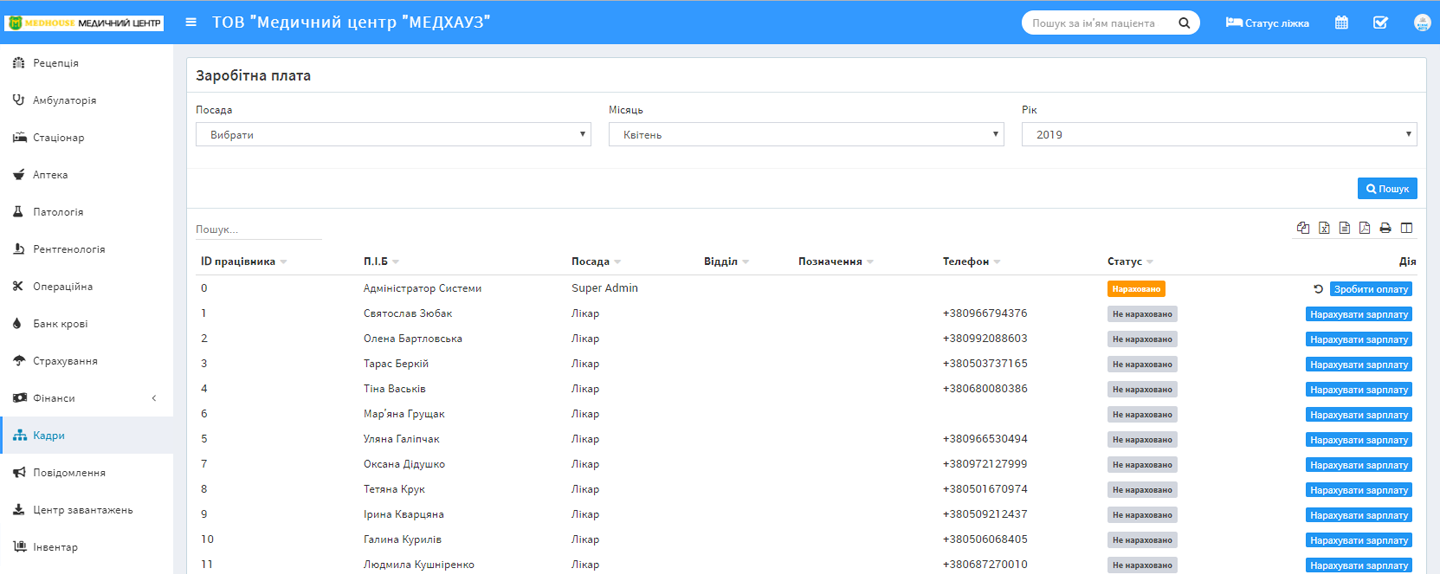This screenshot has height=574, width=1440.
Task: Sort by П.І.Б column
Action: [x=381, y=262]
